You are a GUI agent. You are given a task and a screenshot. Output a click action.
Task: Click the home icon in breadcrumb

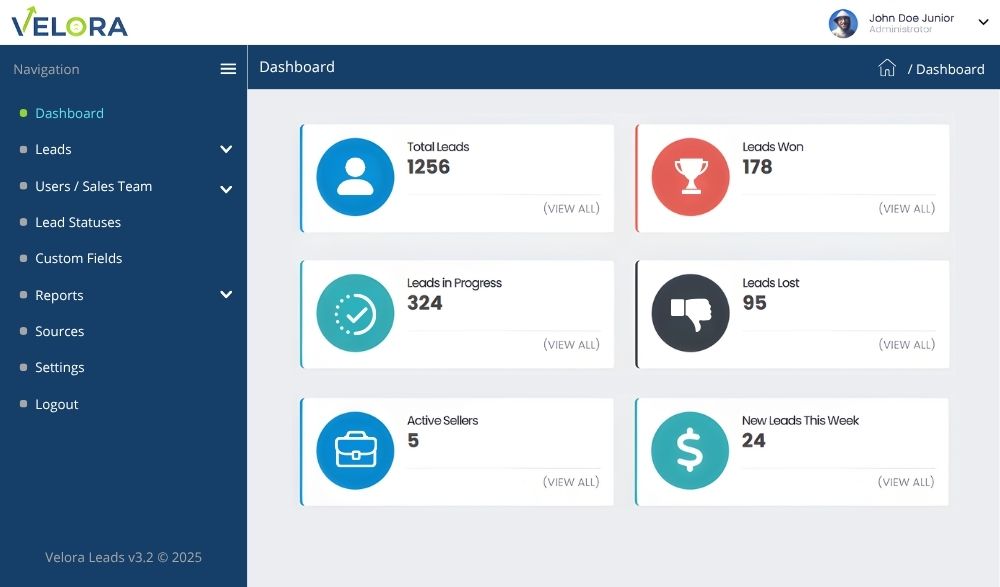tap(887, 68)
